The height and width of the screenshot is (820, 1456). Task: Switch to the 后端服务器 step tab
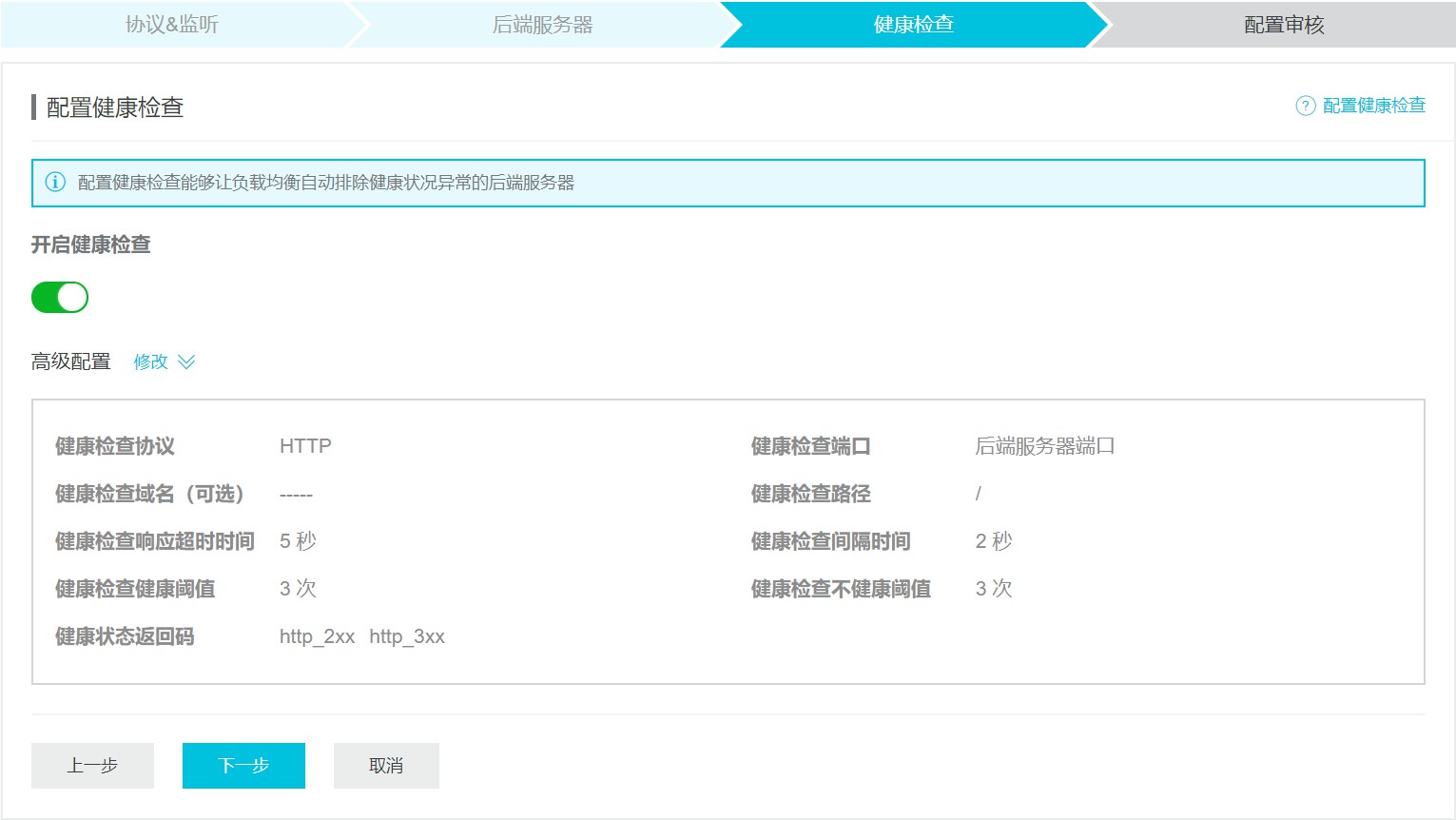click(x=542, y=25)
